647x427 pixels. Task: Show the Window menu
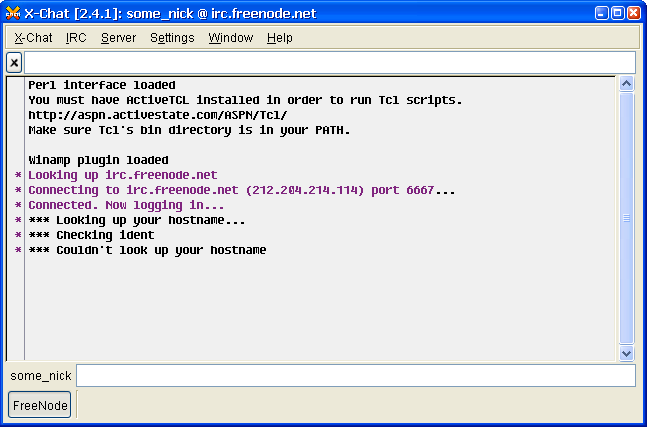pos(231,38)
